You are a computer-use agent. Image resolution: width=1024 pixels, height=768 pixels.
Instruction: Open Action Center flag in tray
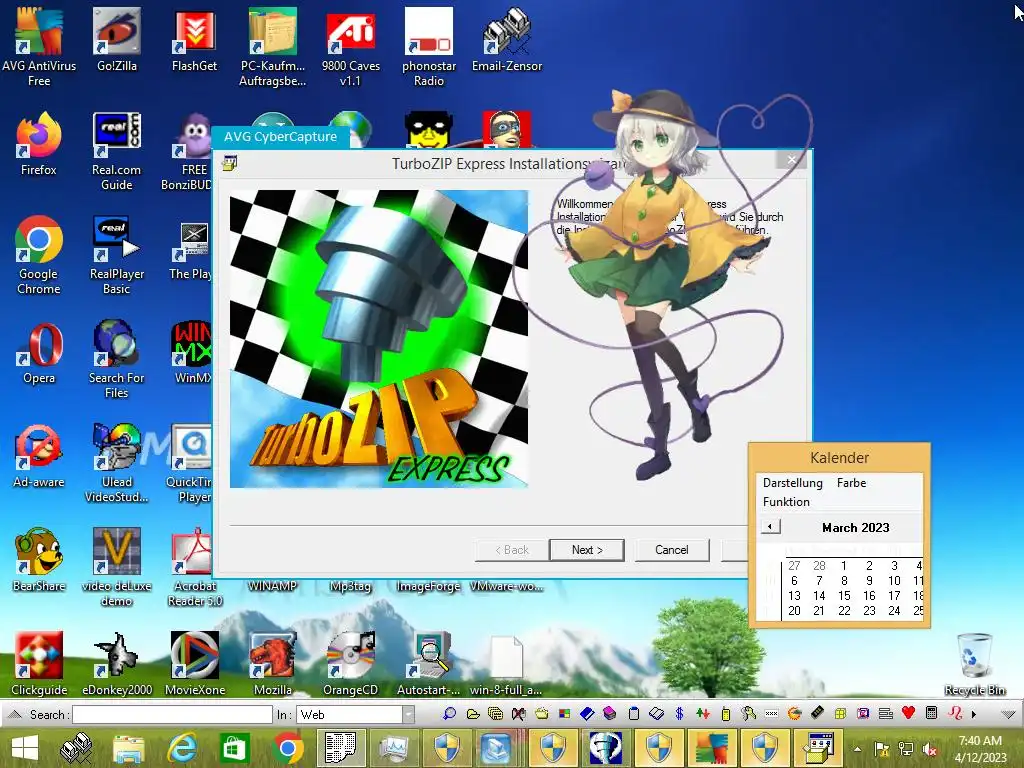(881, 749)
